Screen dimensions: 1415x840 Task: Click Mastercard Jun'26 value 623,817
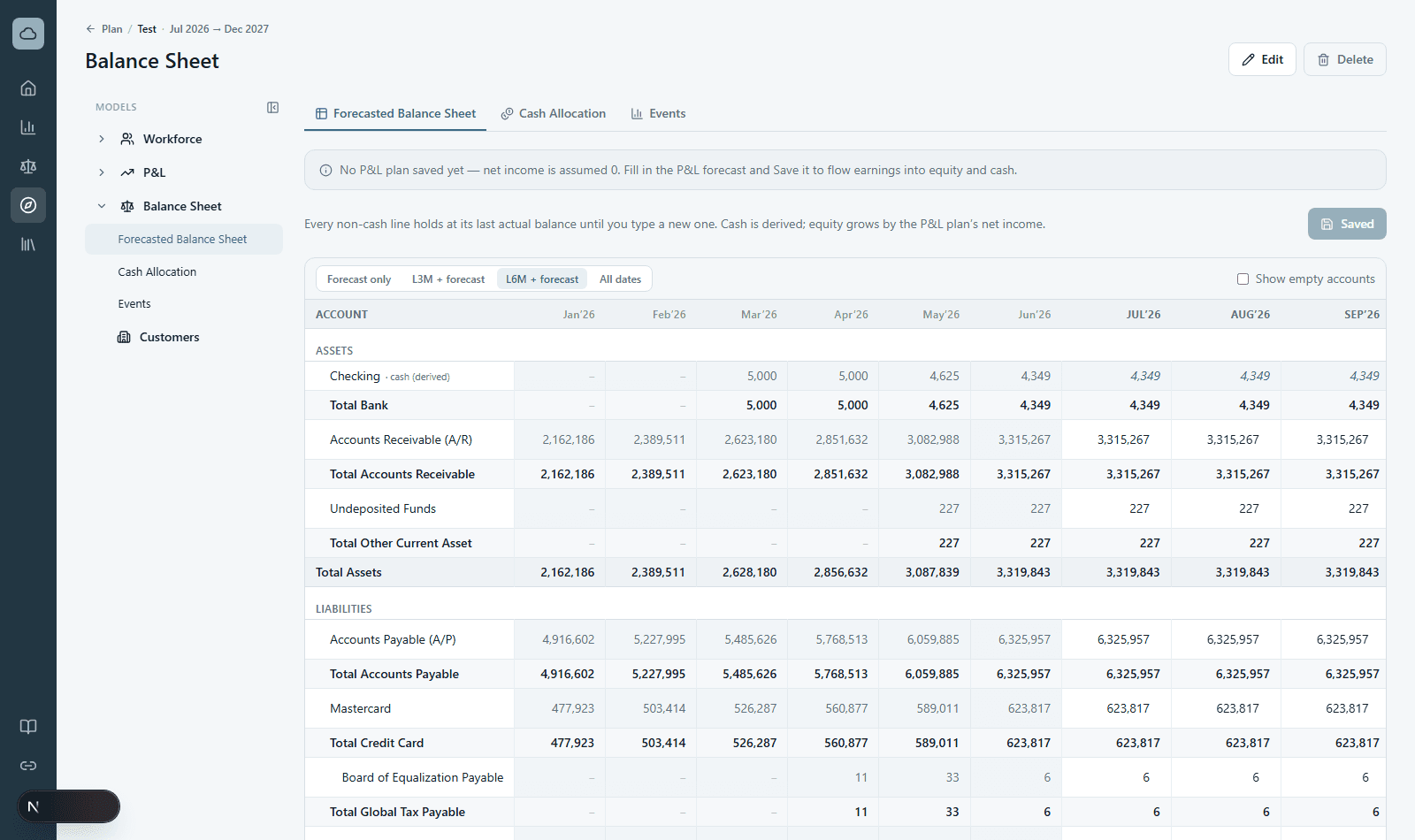click(1029, 708)
